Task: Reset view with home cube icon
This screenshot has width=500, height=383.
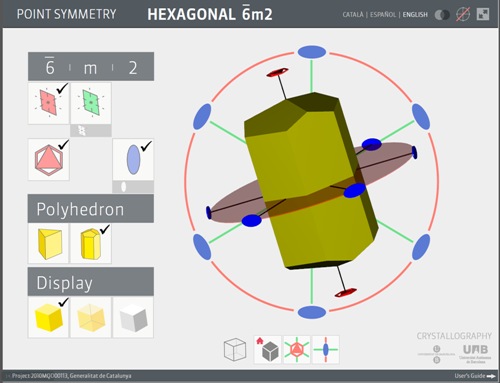Action: tap(268, 349)
